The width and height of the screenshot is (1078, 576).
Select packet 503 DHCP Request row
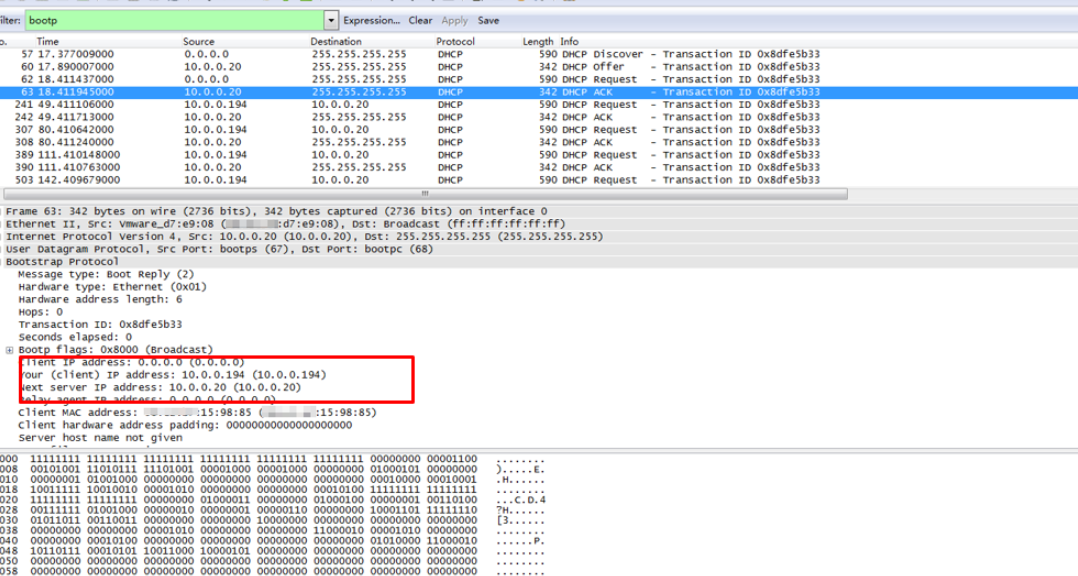539,180
